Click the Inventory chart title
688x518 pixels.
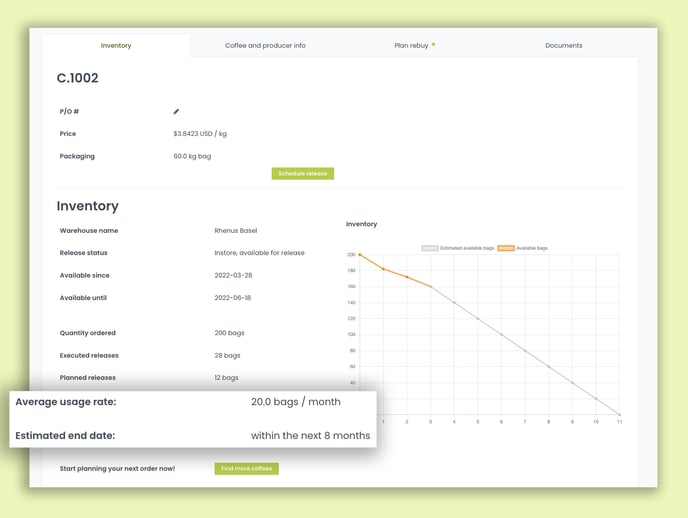tap(362, 224)
